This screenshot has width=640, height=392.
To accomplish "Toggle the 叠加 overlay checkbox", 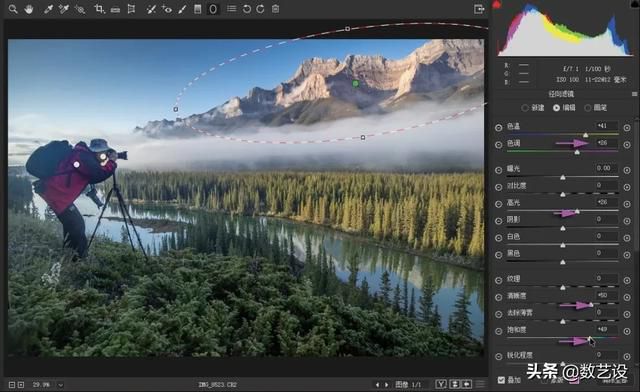I will (x=501, y=380).
